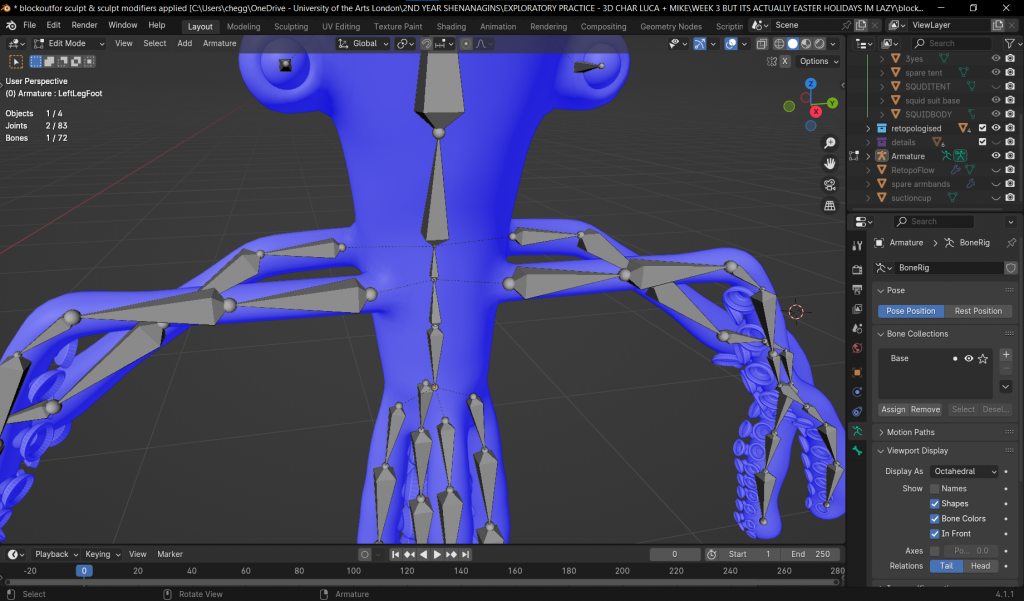Click the outliner Search field
1024x601 pixels.
(952, 43)
